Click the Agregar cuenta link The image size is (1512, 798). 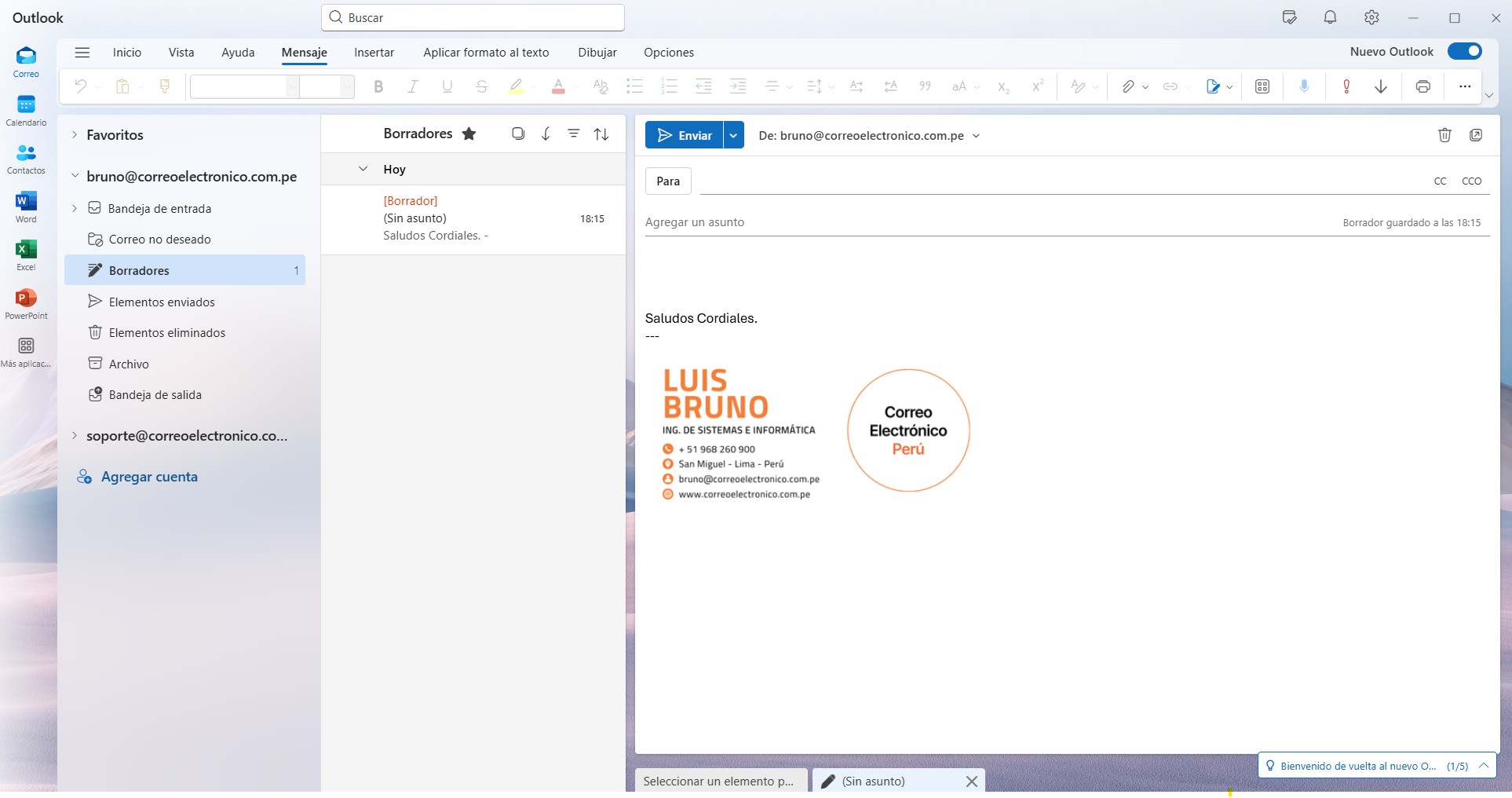click(149, 477)
